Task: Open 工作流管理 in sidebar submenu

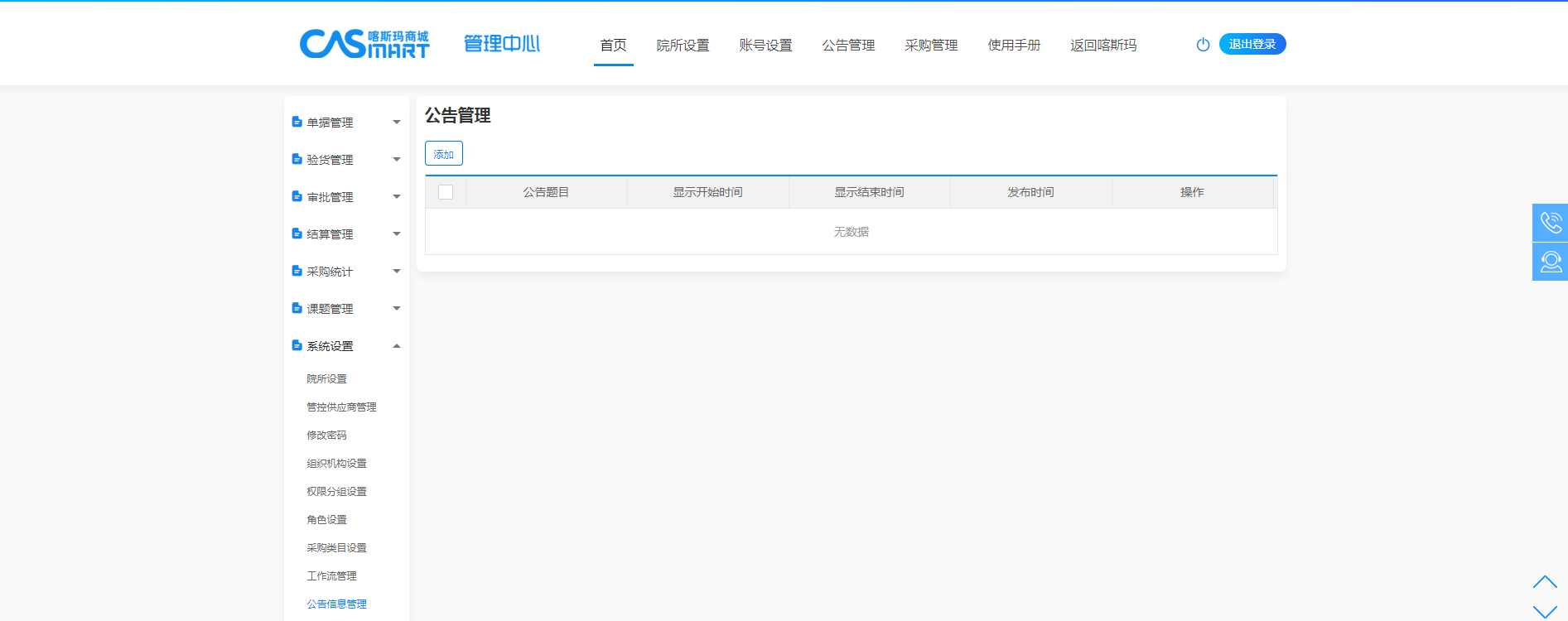Action: [x=331, y=576]
